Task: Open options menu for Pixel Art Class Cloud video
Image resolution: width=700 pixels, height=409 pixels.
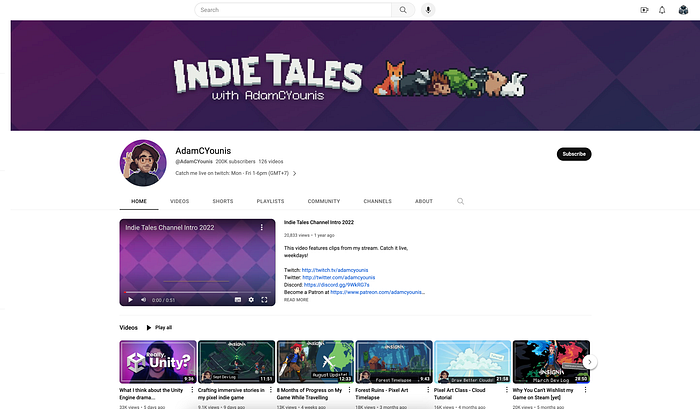Action: pyautogui.click(x=507, y=390)
